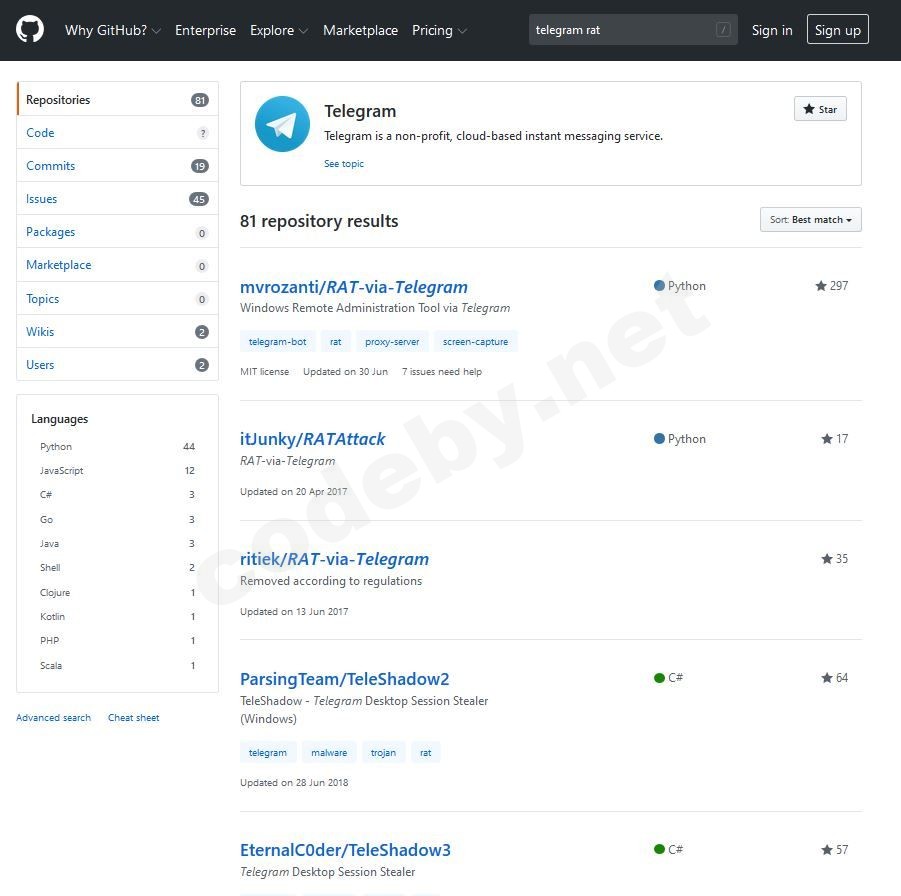
Task: Open ParsingTeam/TeleShadow2 repository
Action: click(x=344, y=679)
